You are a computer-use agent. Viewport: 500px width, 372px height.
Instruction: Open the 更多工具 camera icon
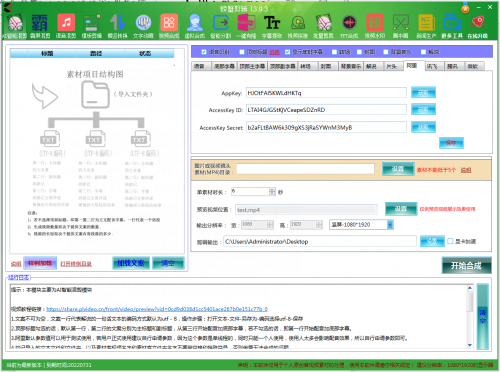pos(452,23)
